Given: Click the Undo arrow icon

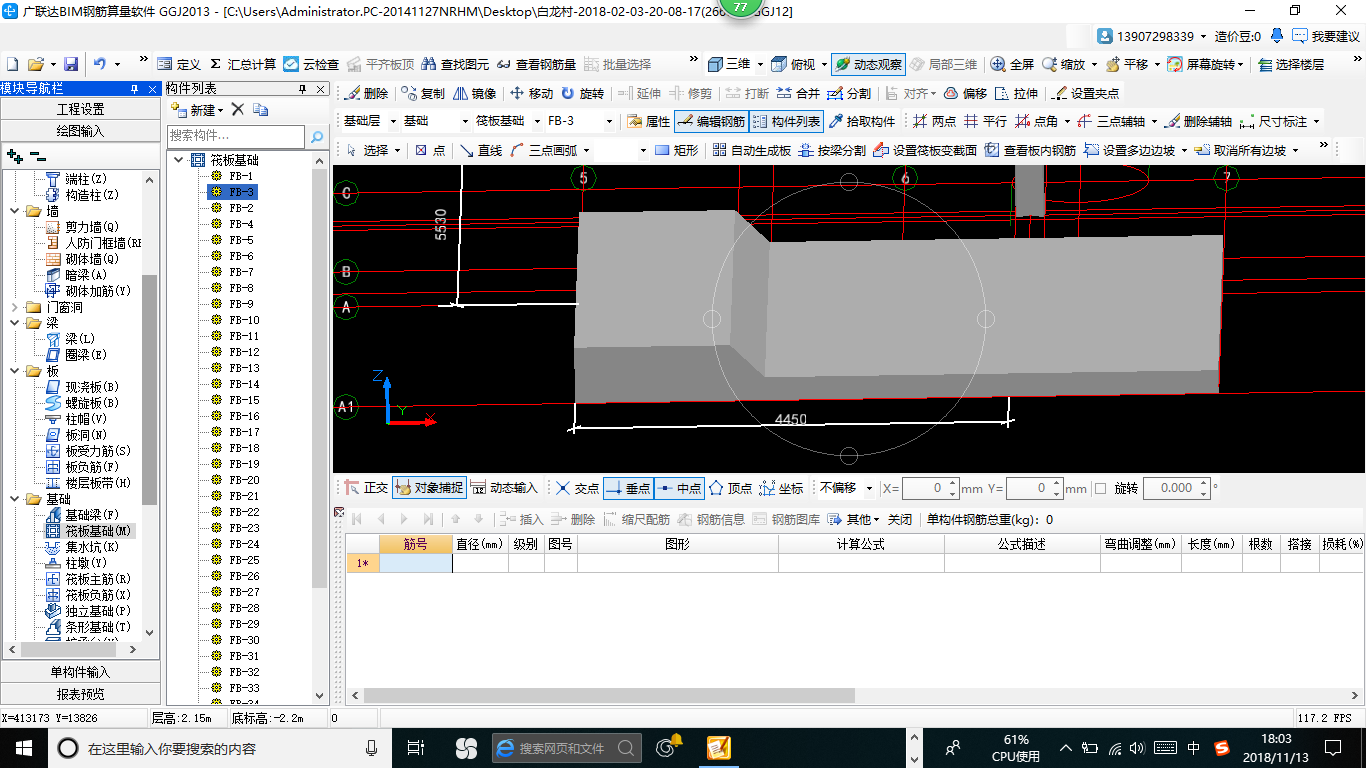Looking at the screenshot, I should tap(100, 64).
